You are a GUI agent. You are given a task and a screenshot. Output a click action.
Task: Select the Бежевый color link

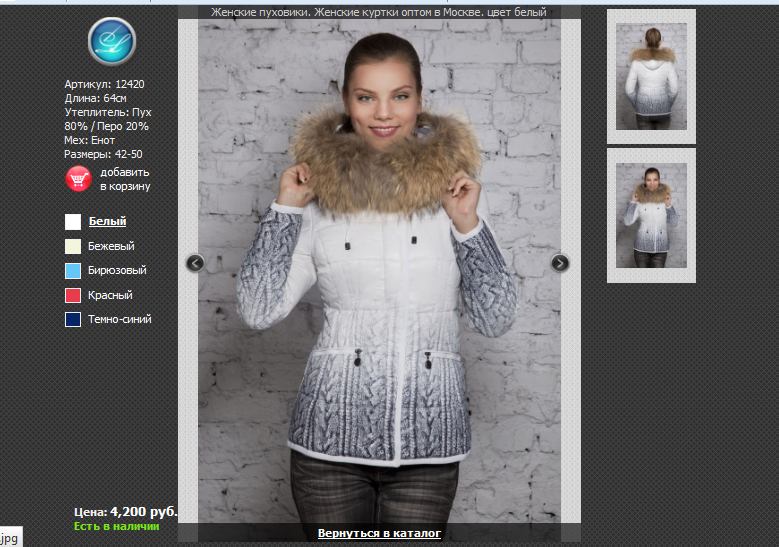[111, 246]
